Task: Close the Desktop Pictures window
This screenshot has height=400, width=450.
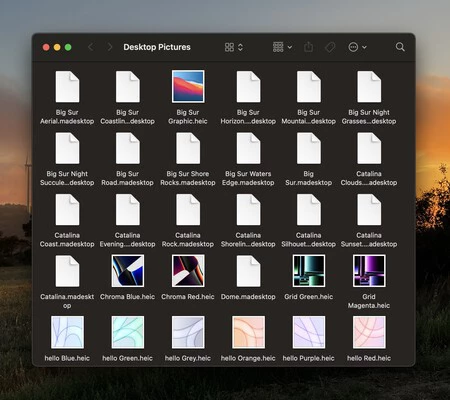Action: click(46, 47)
